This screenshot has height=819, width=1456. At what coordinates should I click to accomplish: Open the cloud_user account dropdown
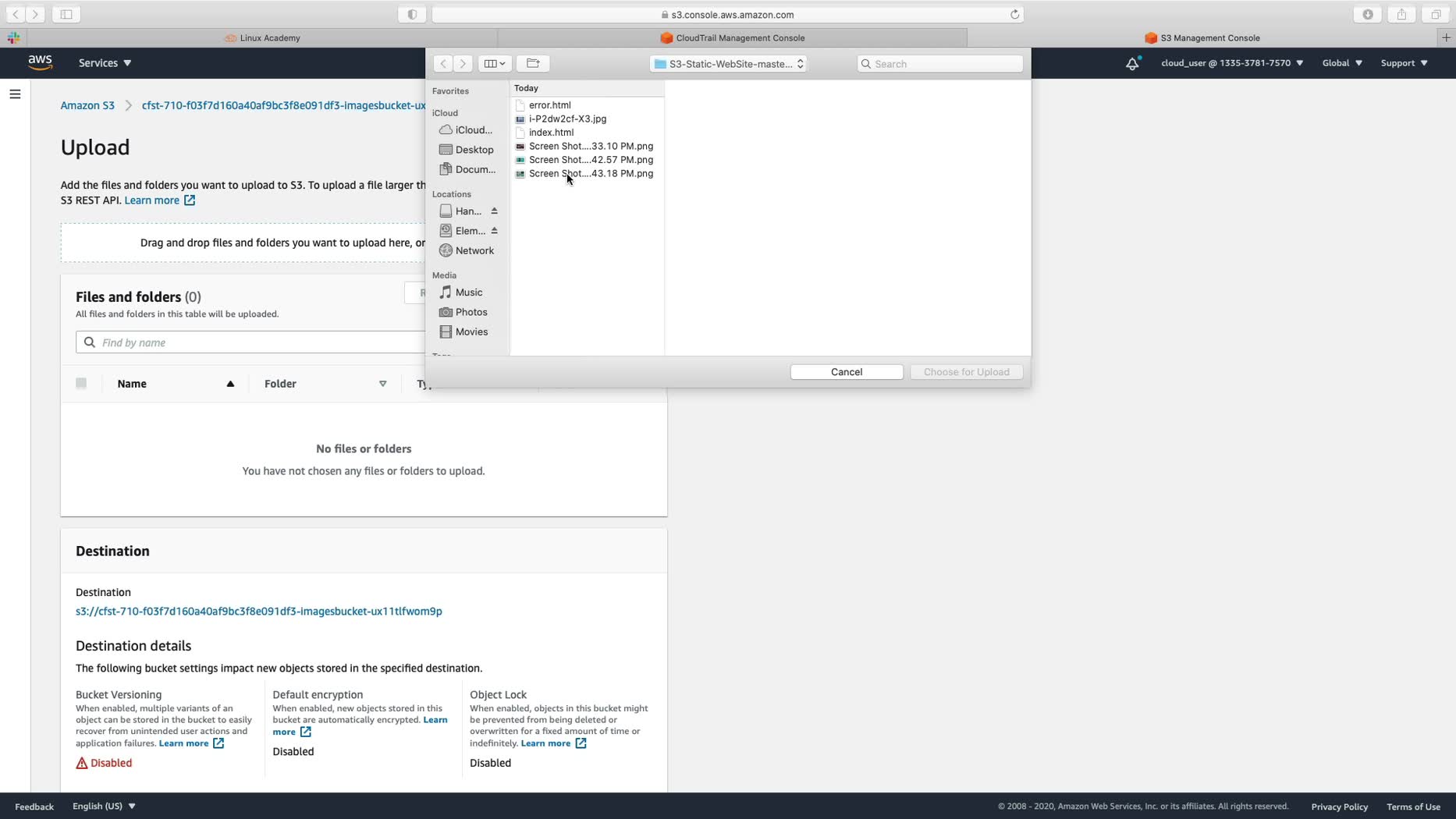click(x=1232, y=63)
